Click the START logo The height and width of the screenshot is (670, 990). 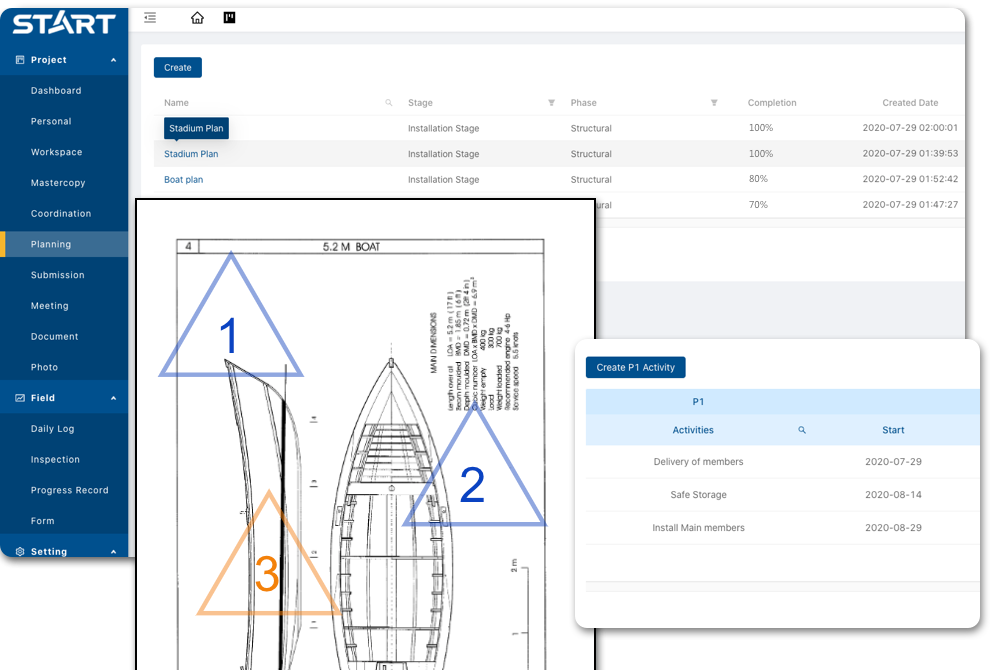point(64,23)
